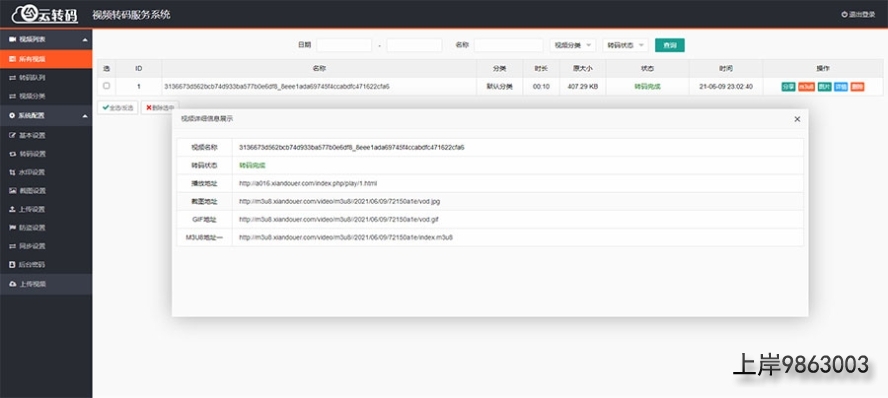Close the 视频详细信息展示 dialog

(797, 119)
